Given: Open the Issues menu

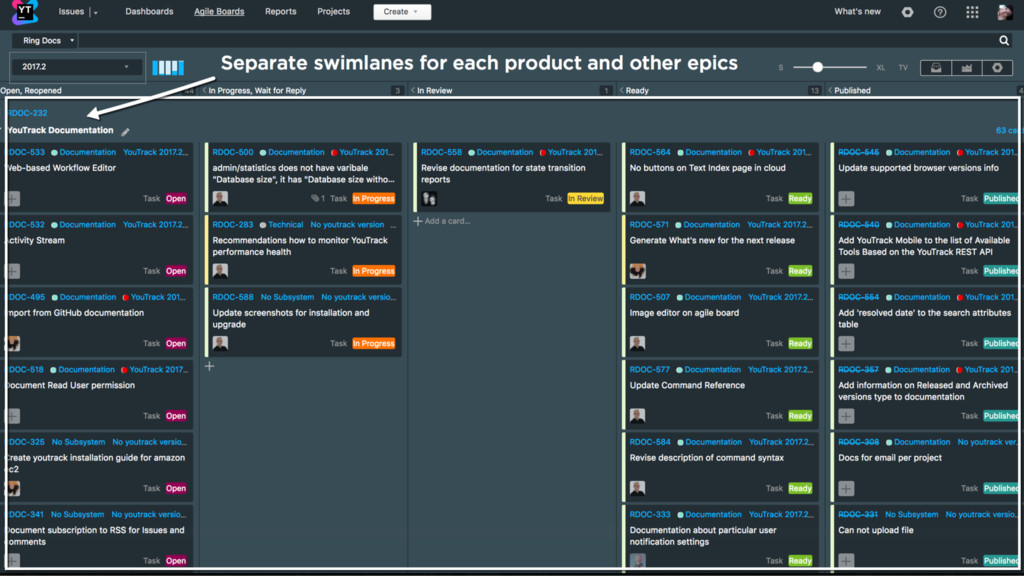Looking at the screenshot, I should 71,12.
